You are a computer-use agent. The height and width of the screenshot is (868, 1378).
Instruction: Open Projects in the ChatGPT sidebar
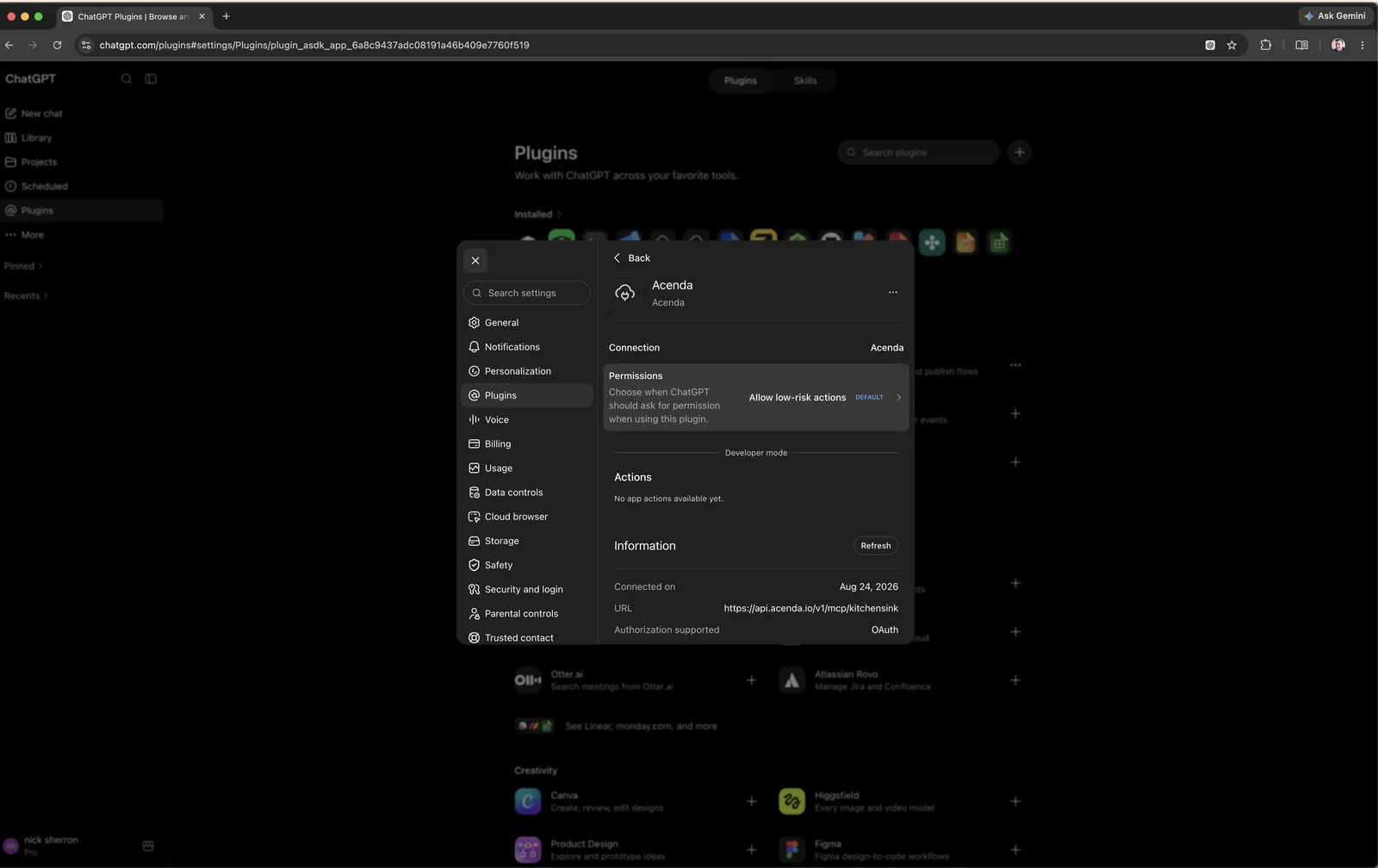(x=82, y=162)
